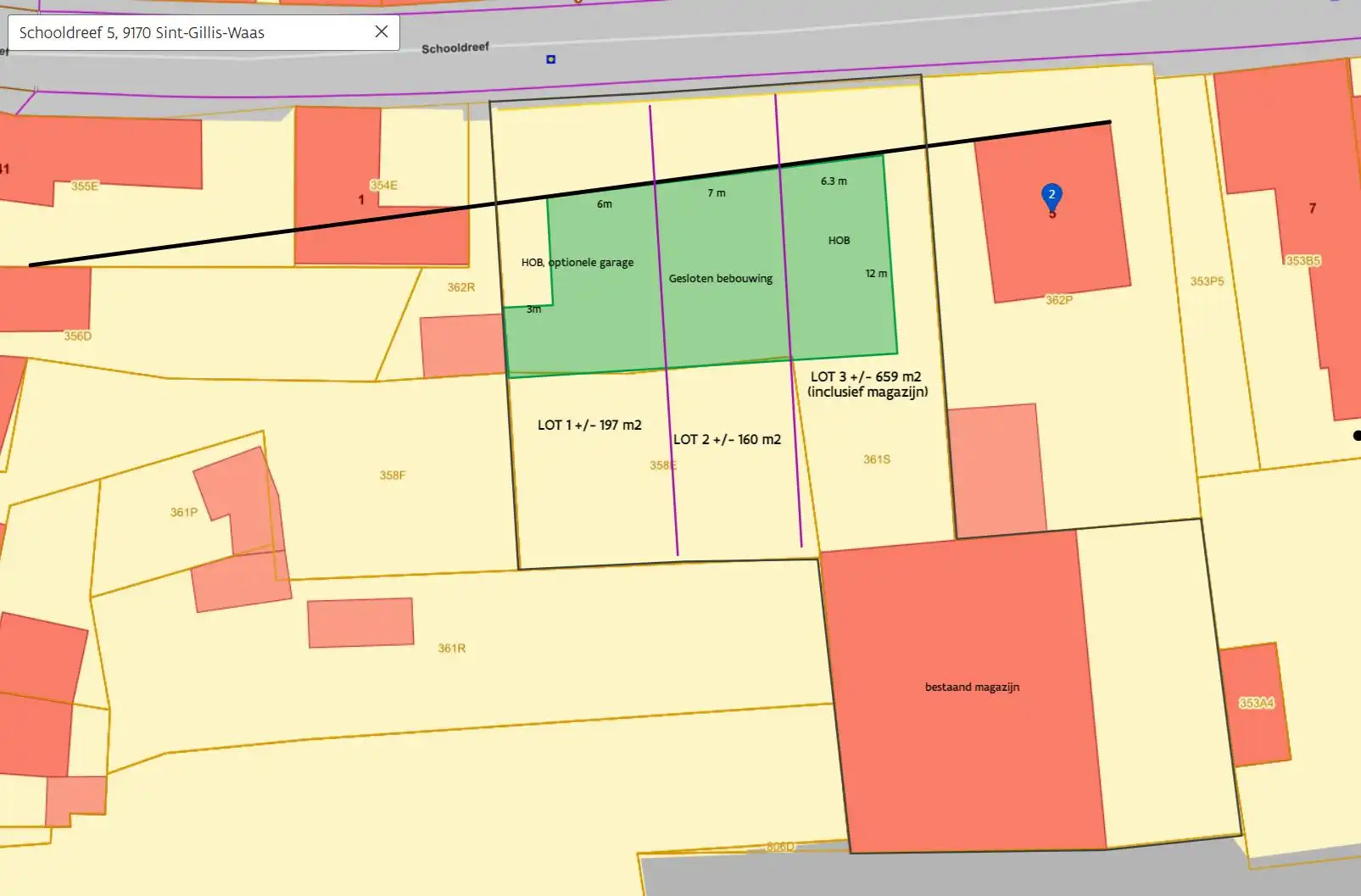
Task: Select parcel 361R on the map
Action: click(x=451, y=648)
